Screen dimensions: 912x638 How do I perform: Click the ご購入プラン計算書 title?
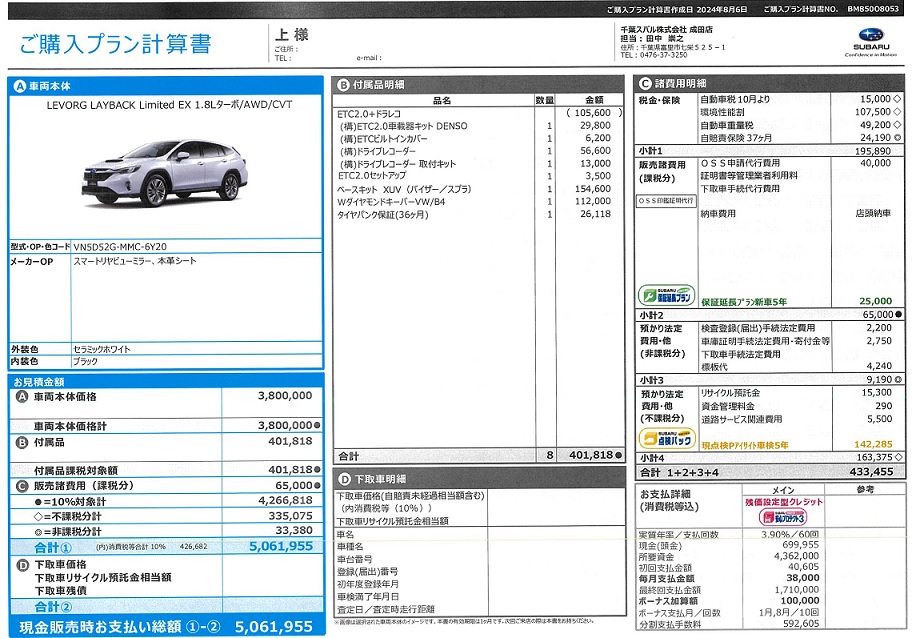click(115, 44)
